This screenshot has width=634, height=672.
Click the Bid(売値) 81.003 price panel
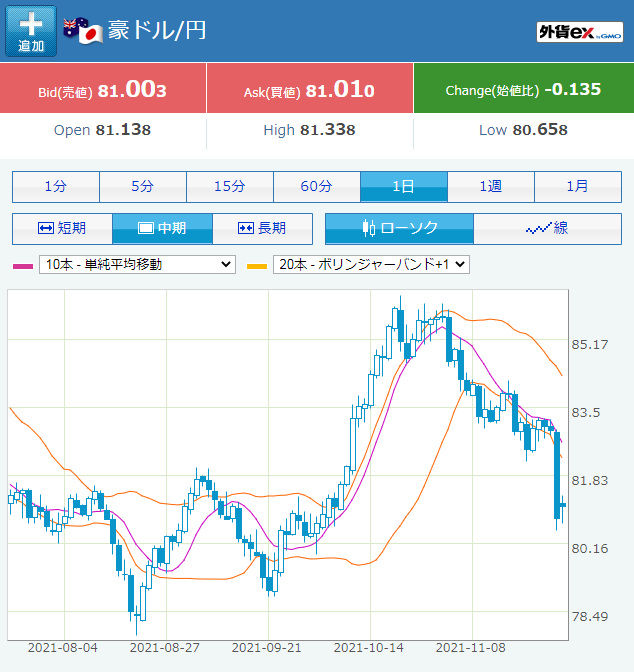(x=103, y=88)
